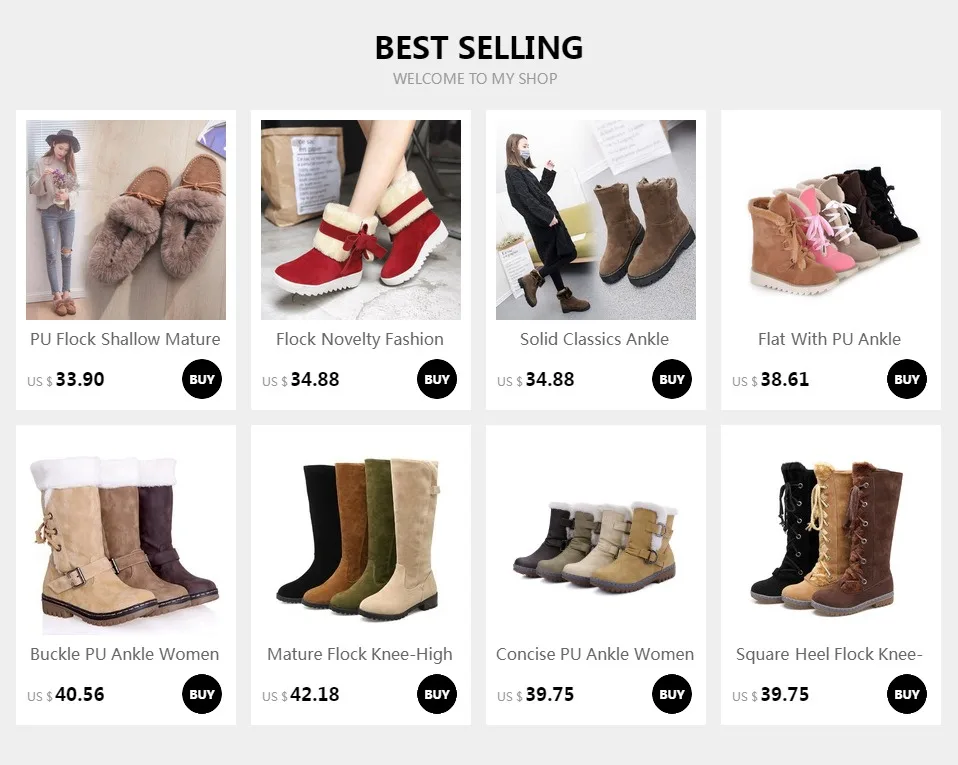Buy the Mature Flock Knee-High boots
Image resolution: width=958 pixels, height=765 pixels.
[x=437, y=694]
